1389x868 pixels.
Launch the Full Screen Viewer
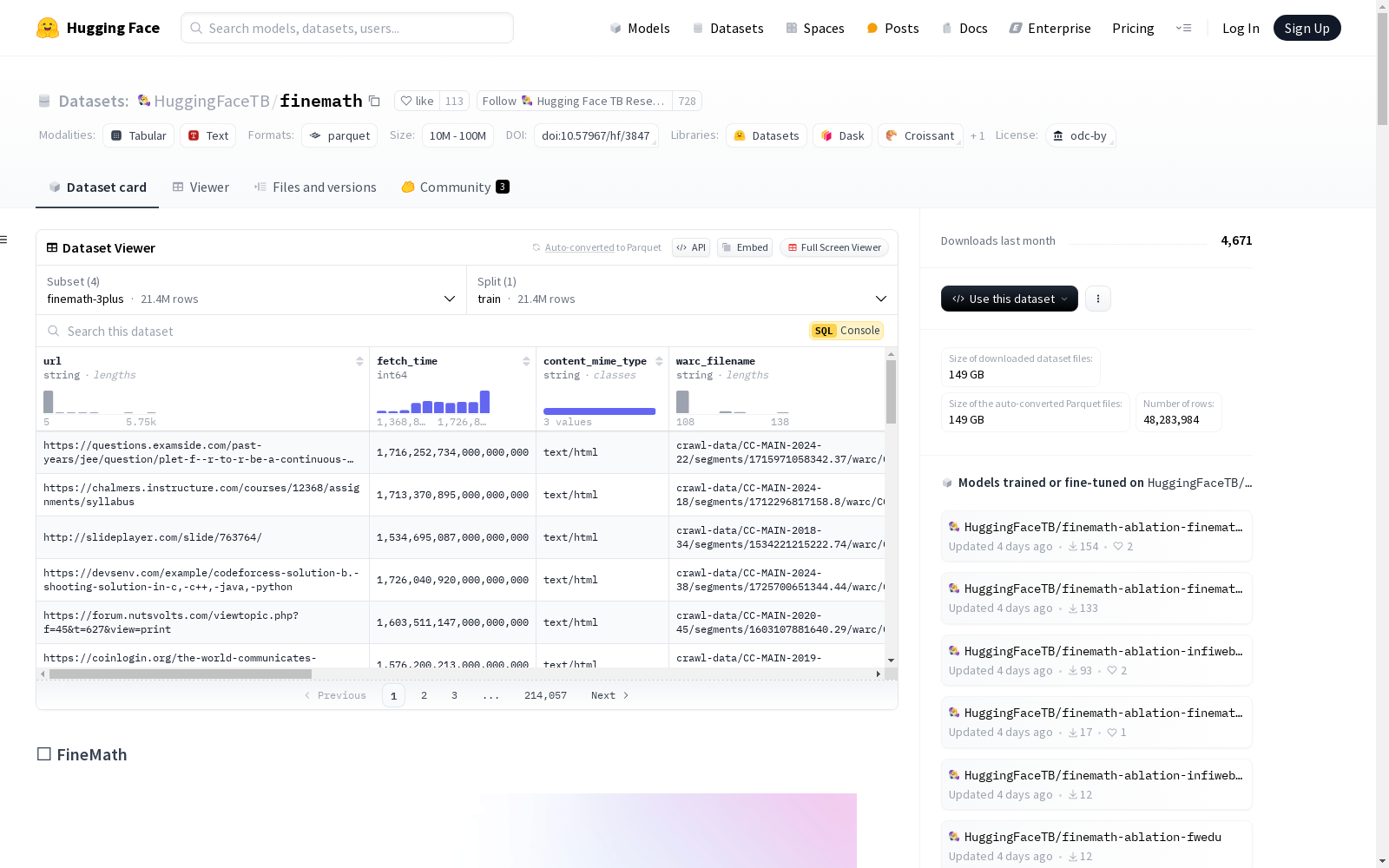tap(834, 247)
